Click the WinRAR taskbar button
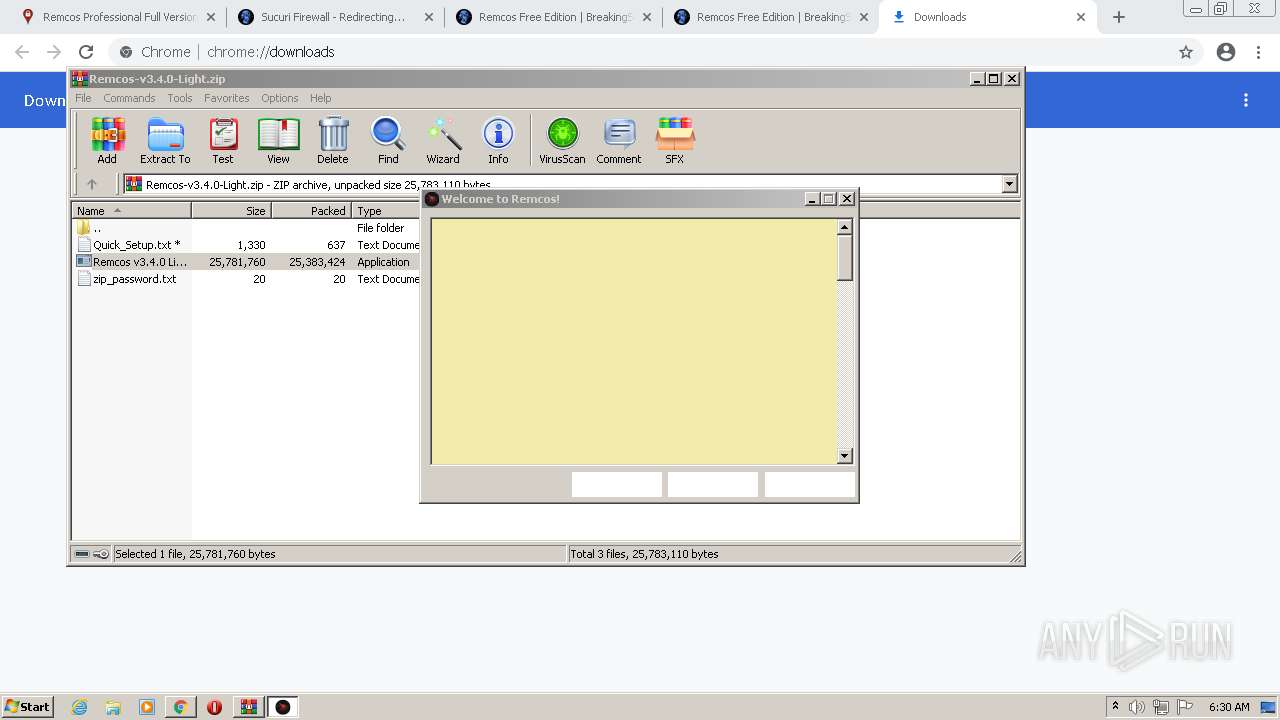This screenshot has width=1280, height=720. [x=248, y=707]
